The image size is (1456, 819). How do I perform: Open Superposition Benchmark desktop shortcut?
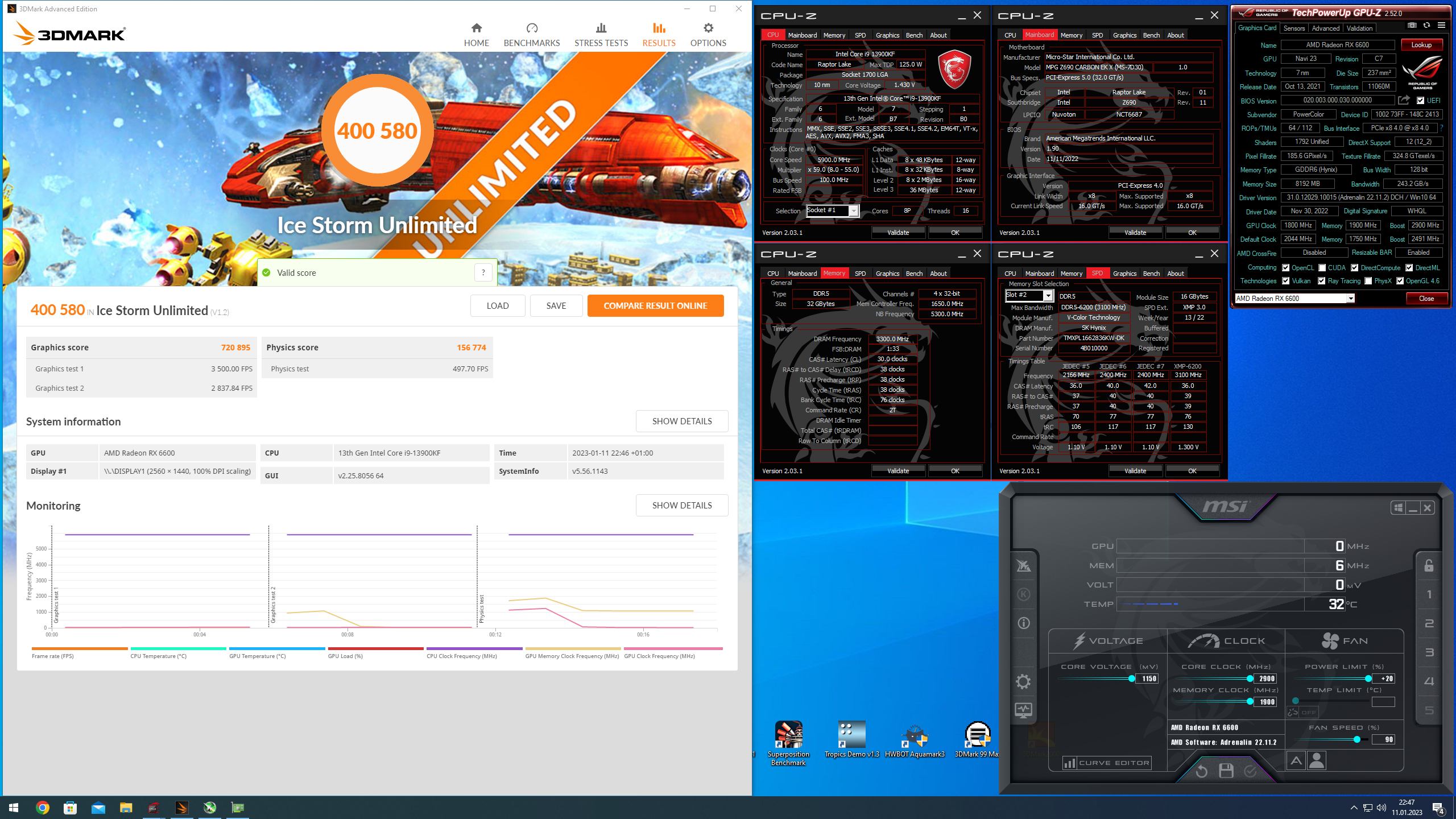tap(788, 743)
